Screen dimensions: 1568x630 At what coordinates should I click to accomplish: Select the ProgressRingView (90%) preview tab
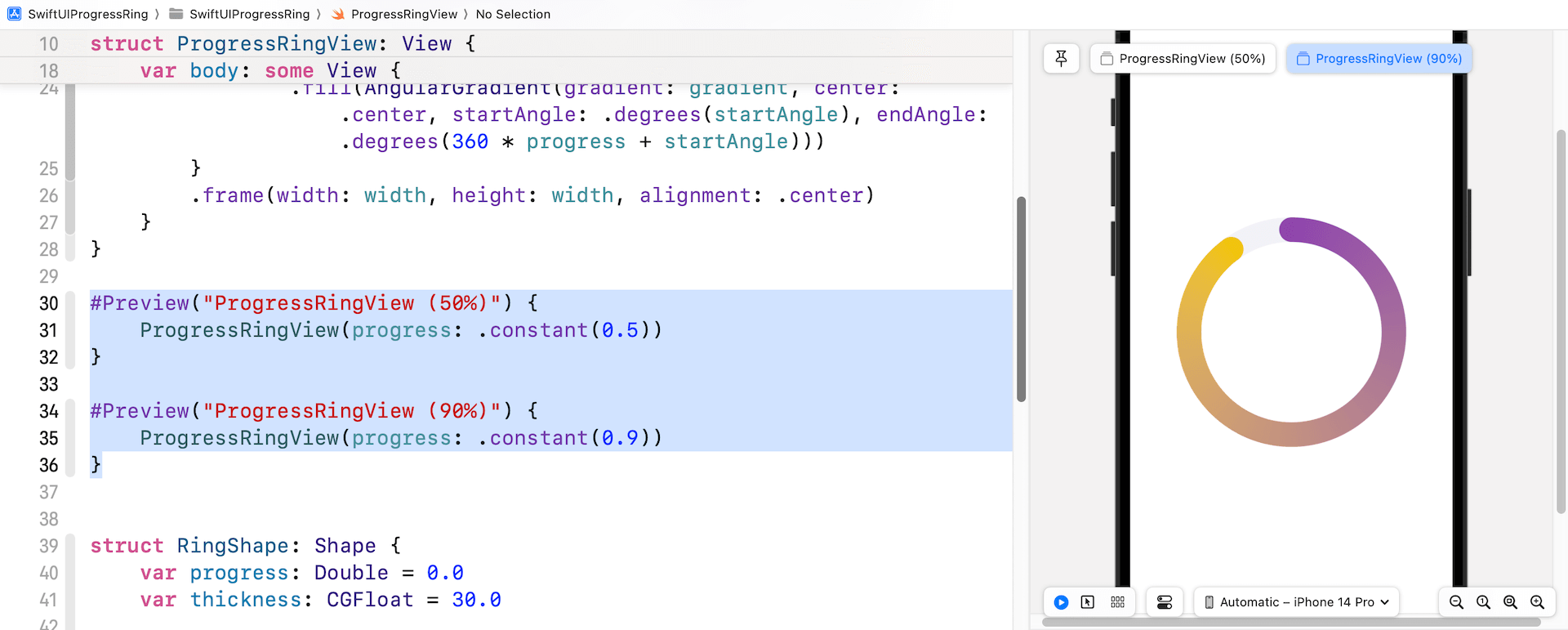1379,59
